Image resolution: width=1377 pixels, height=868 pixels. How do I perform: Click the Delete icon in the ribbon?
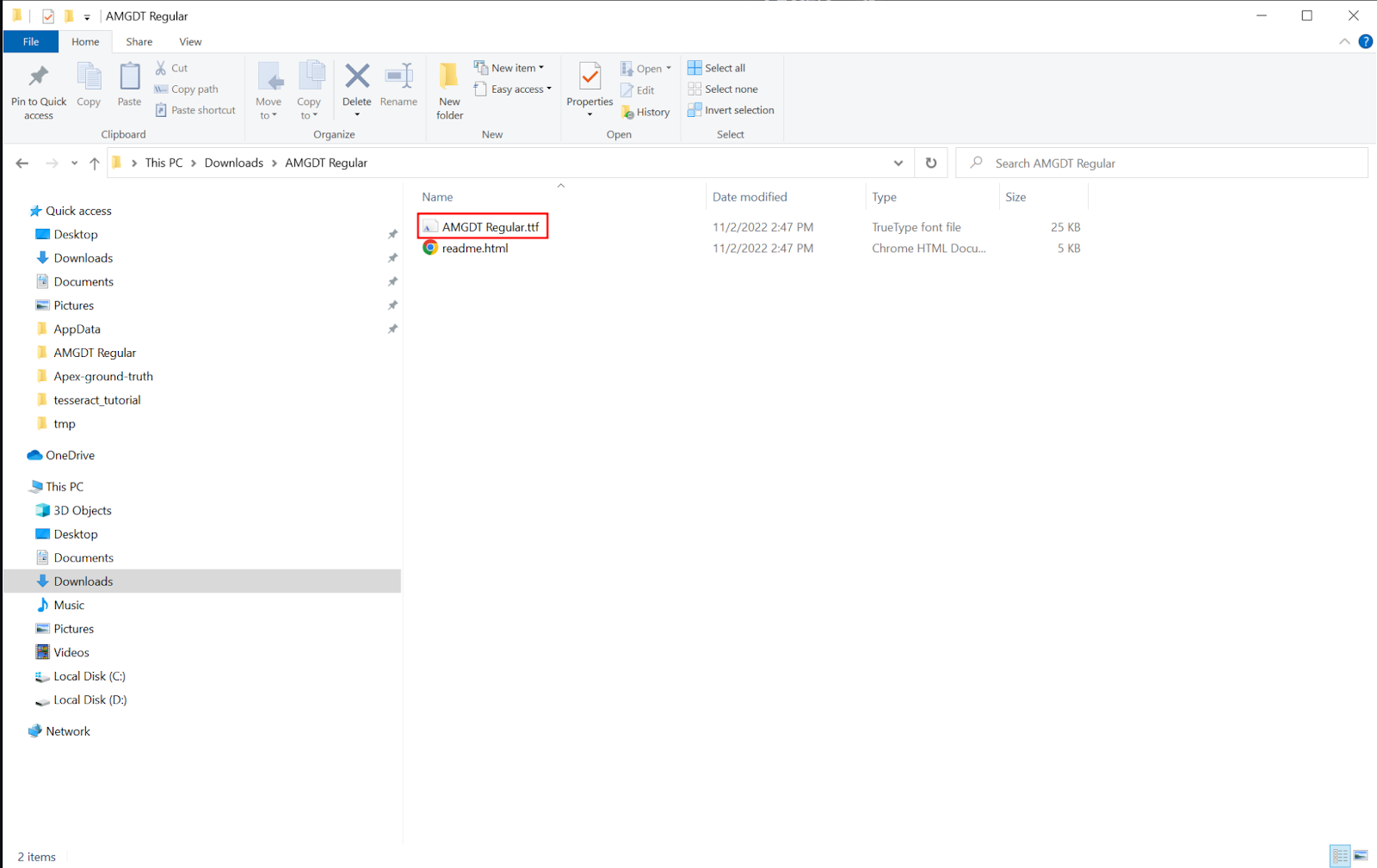356,77
